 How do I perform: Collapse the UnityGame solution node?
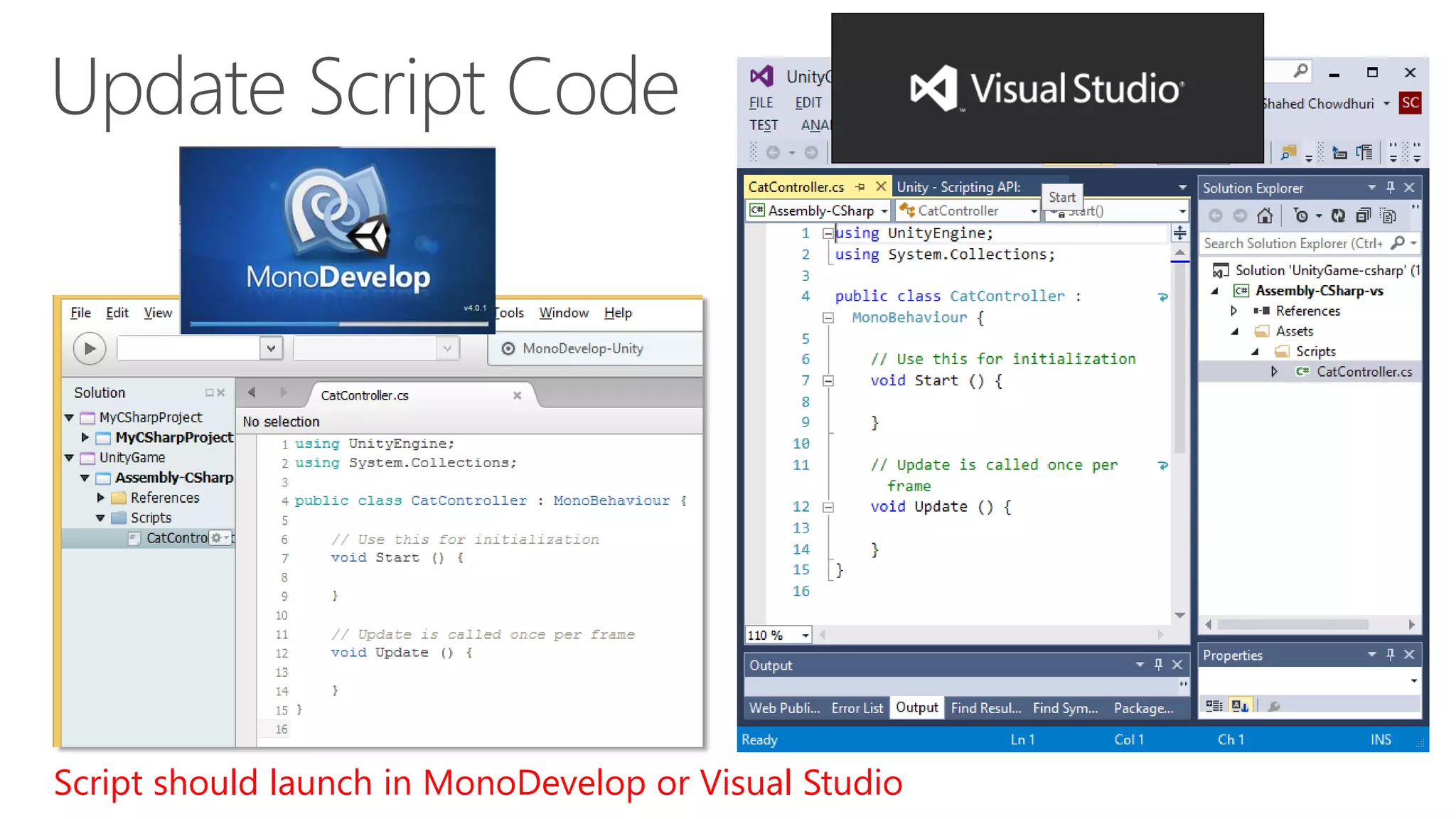click(x=69, y=458)
